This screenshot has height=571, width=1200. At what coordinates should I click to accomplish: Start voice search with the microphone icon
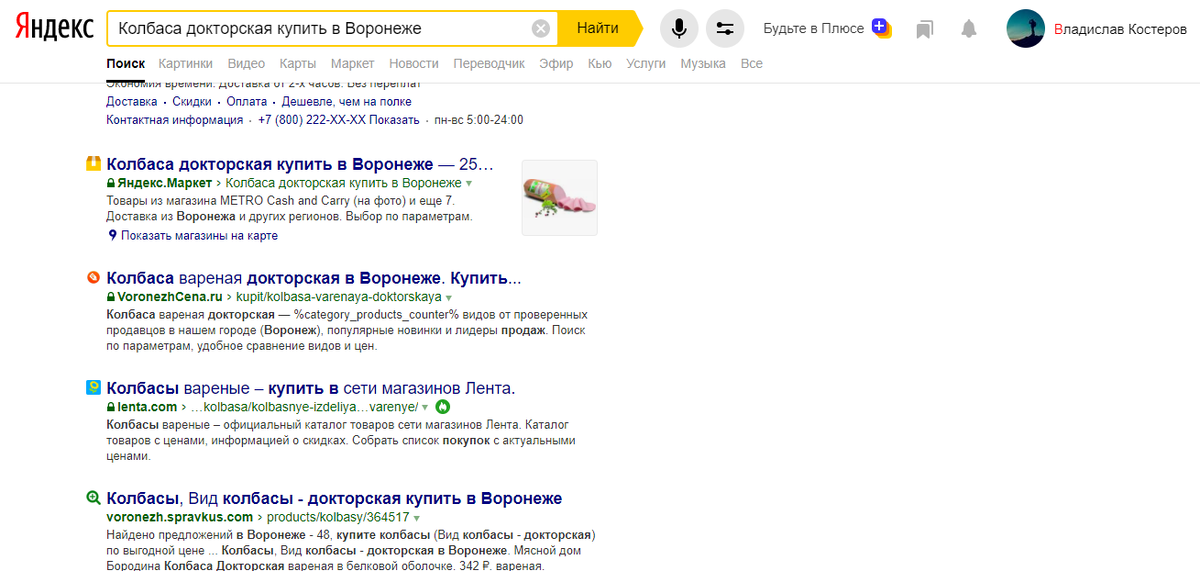tap(679, 28)
